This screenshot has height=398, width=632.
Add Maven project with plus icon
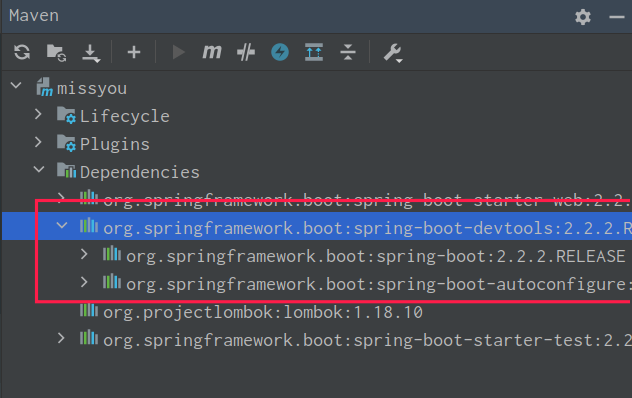[134, 52]
